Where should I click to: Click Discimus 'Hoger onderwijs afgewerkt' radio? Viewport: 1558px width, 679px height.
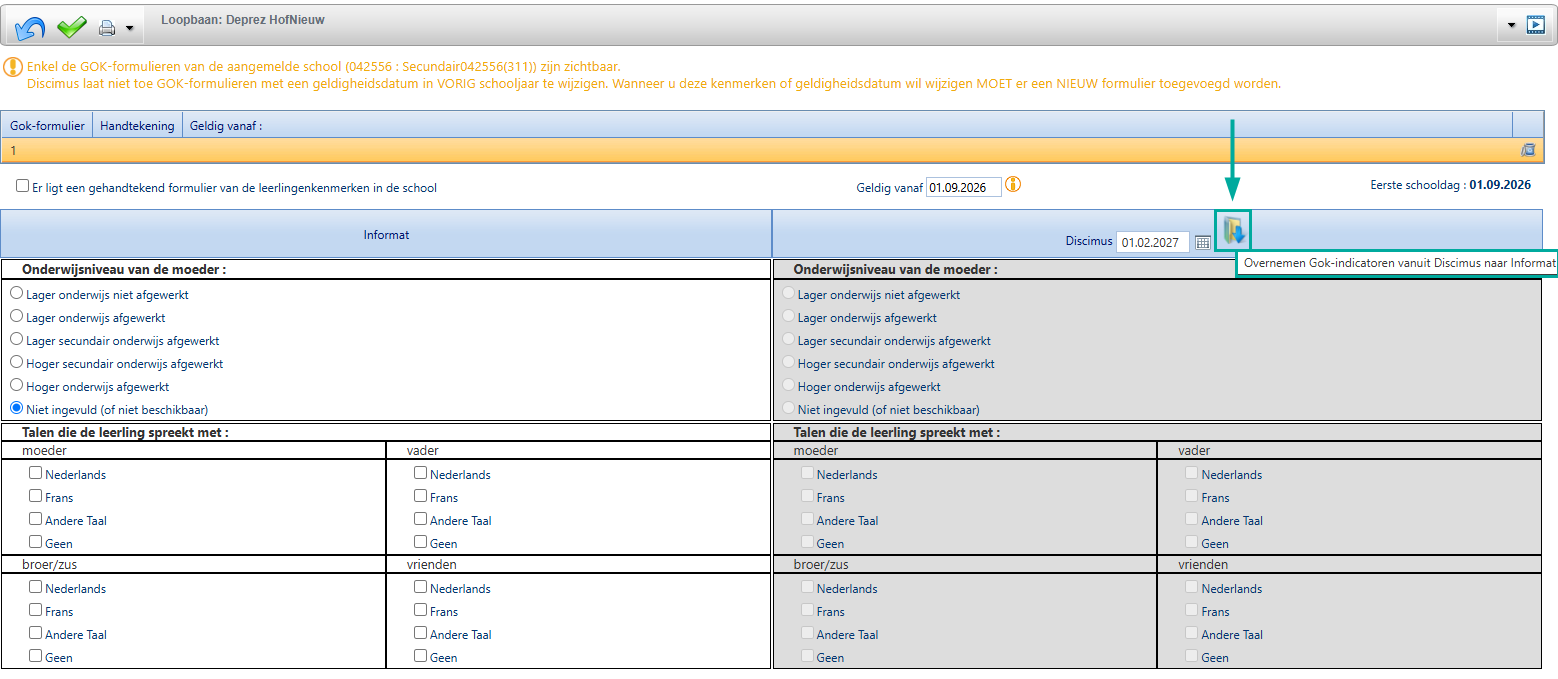tap(788, 386)
